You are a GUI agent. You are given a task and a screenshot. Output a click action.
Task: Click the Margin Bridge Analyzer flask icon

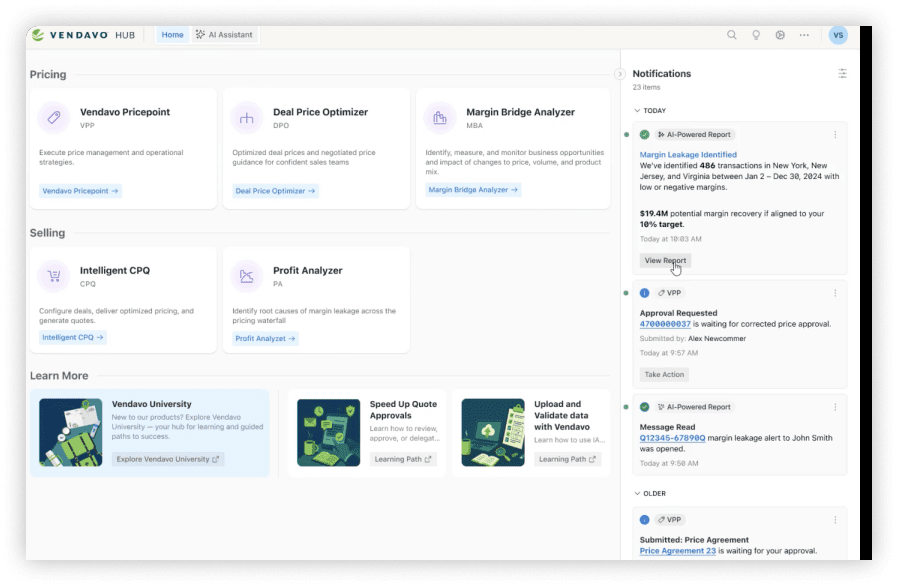click(439, 116)
